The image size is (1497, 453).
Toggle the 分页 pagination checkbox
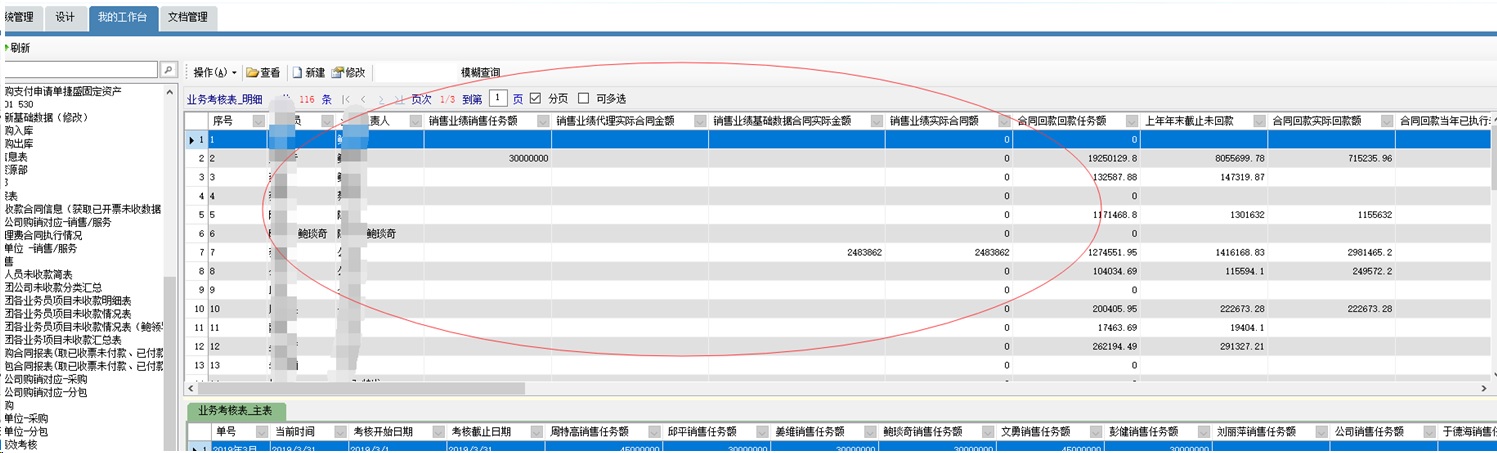tap(535, 99)
